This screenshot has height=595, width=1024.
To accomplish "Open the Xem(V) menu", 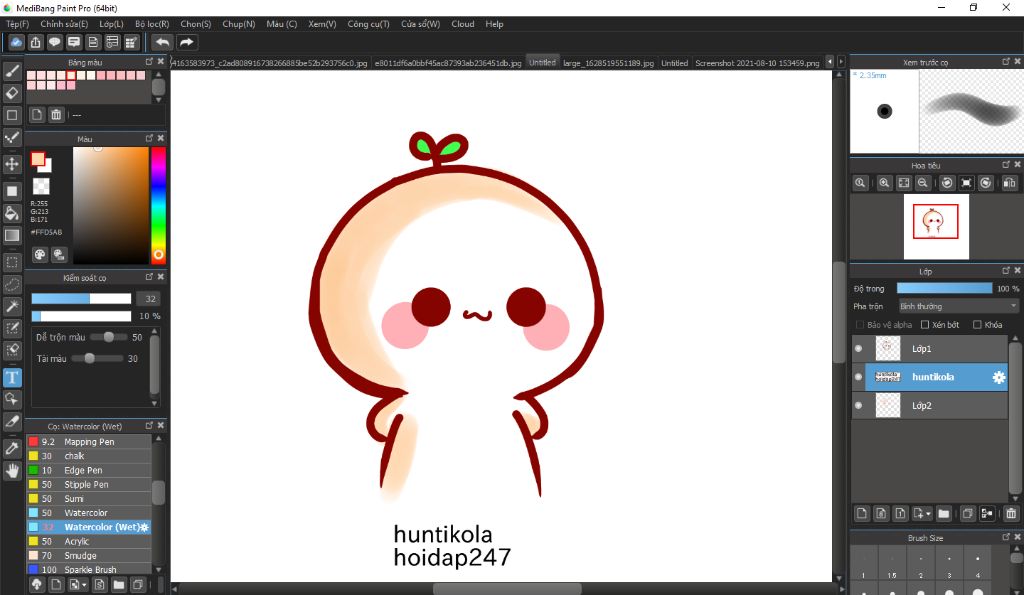I will point(322,24).
